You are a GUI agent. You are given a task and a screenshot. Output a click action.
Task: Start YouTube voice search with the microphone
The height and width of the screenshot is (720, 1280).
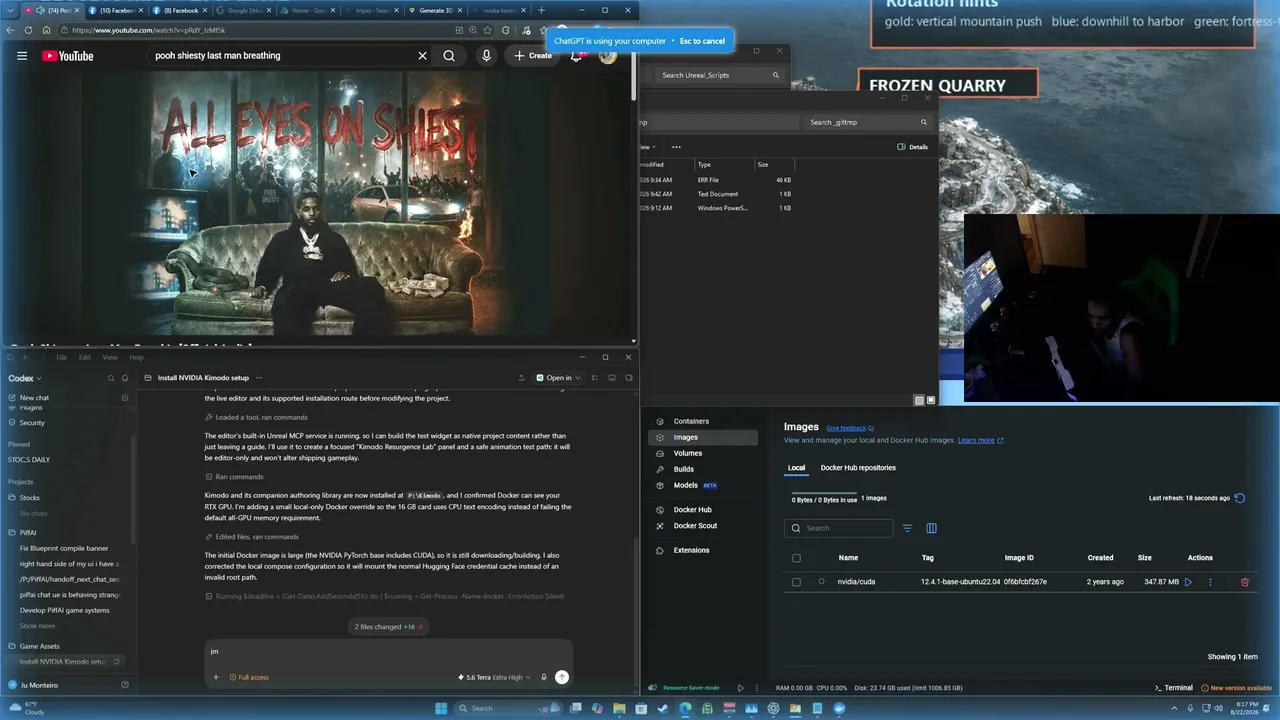[486, 56]
